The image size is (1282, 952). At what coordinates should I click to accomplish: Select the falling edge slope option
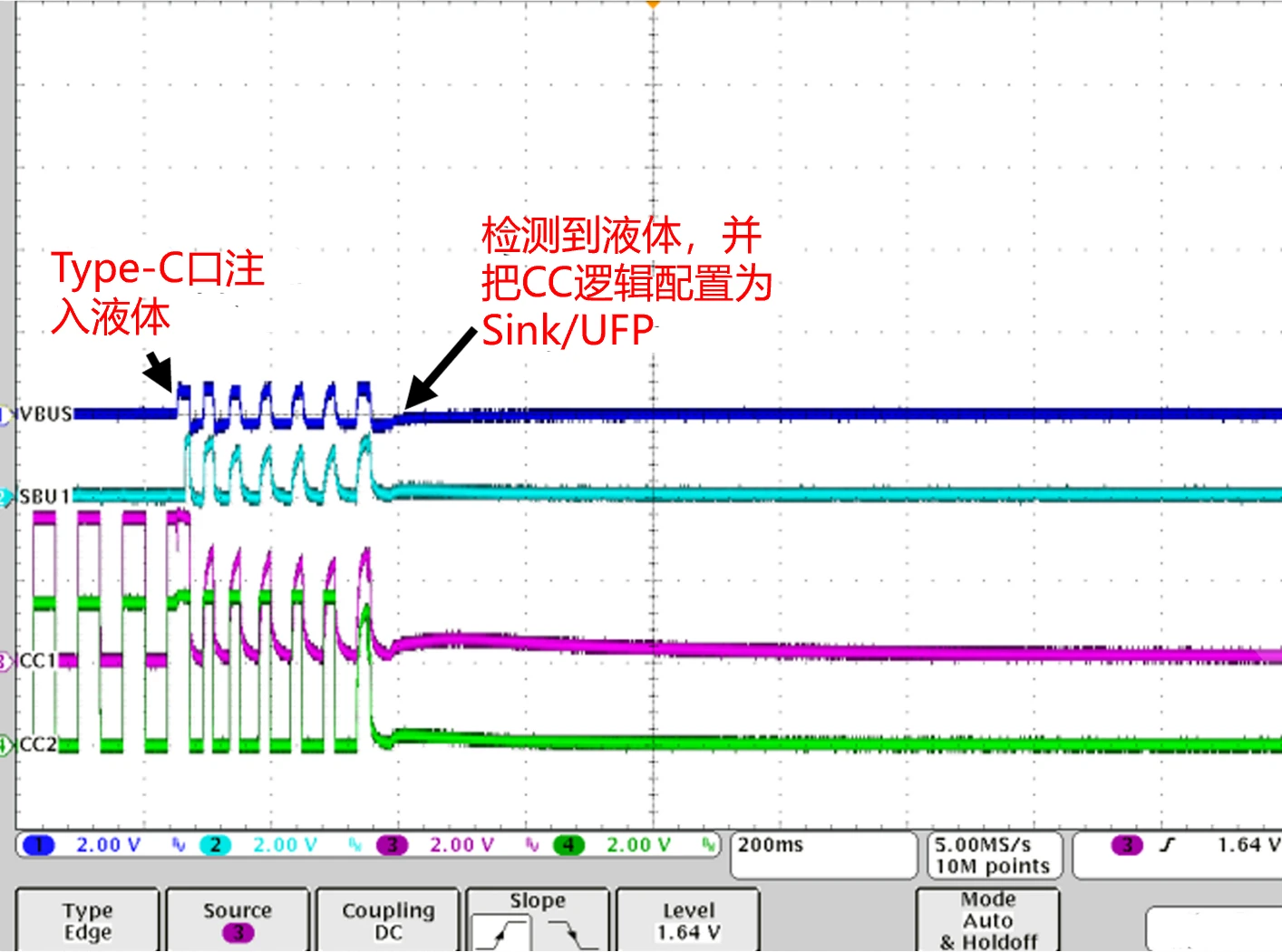coord(573,932)
